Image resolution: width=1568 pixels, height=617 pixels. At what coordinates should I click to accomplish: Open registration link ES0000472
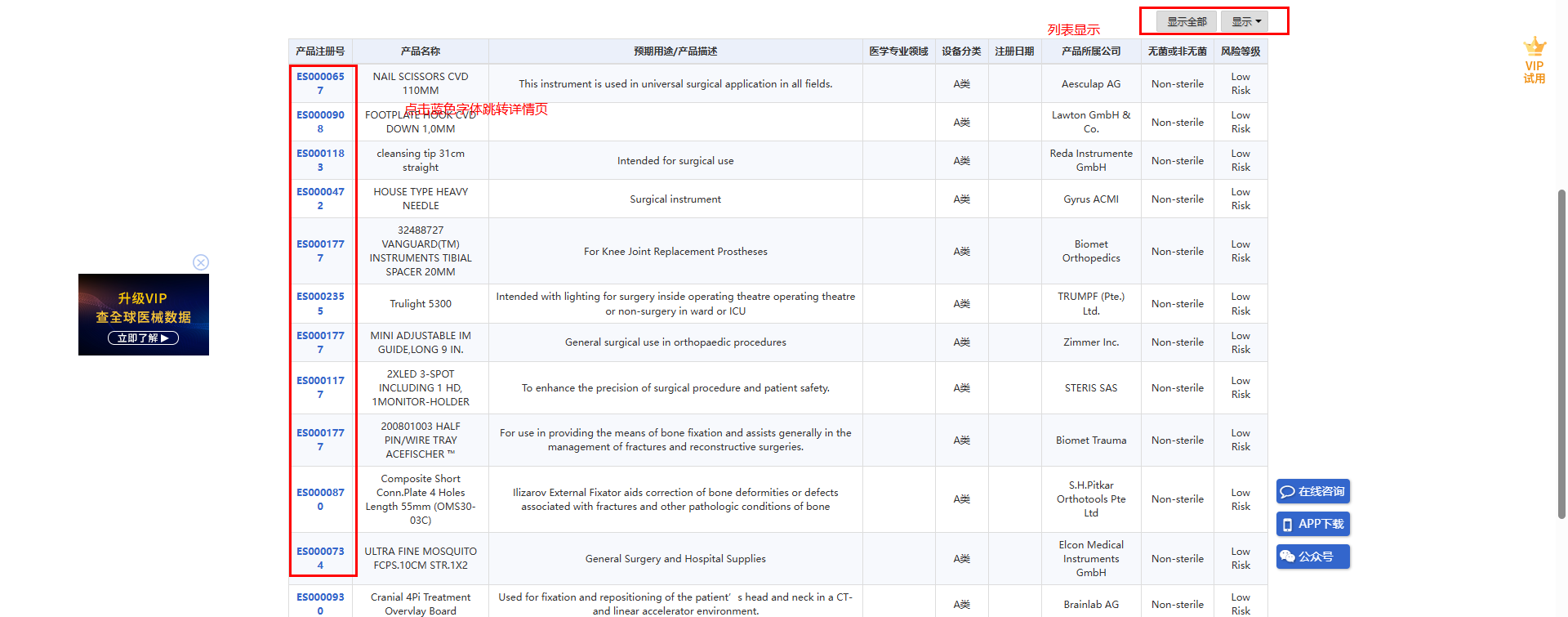tap(320, 199)
